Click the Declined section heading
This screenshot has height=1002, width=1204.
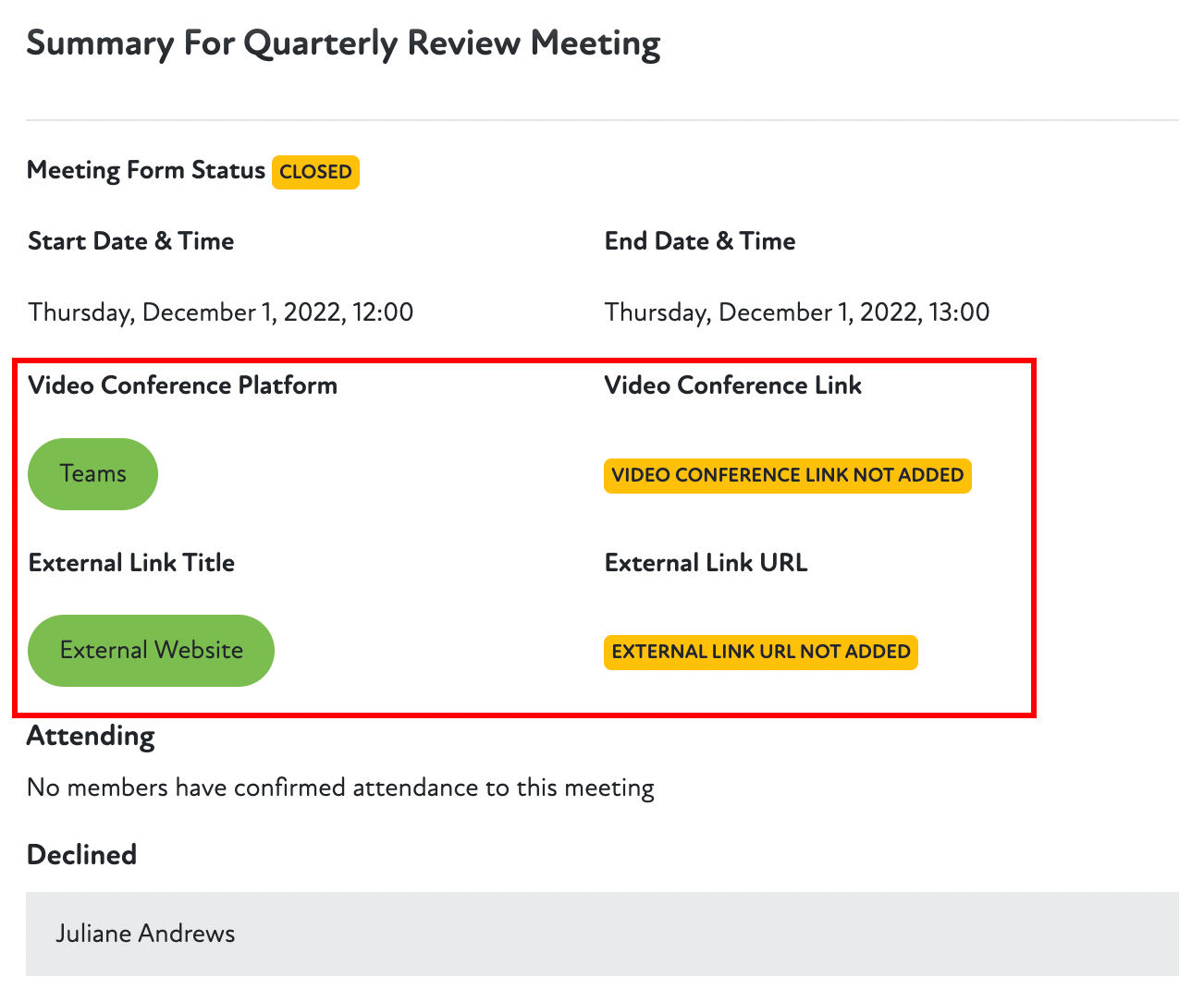click(x=81, y=855)
